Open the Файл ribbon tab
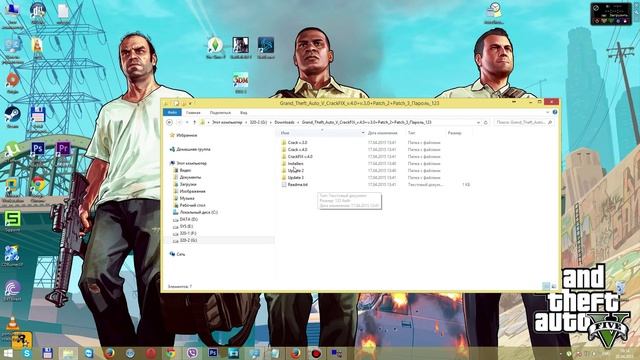This screenshot has width=640, height=360. (172, 112)
